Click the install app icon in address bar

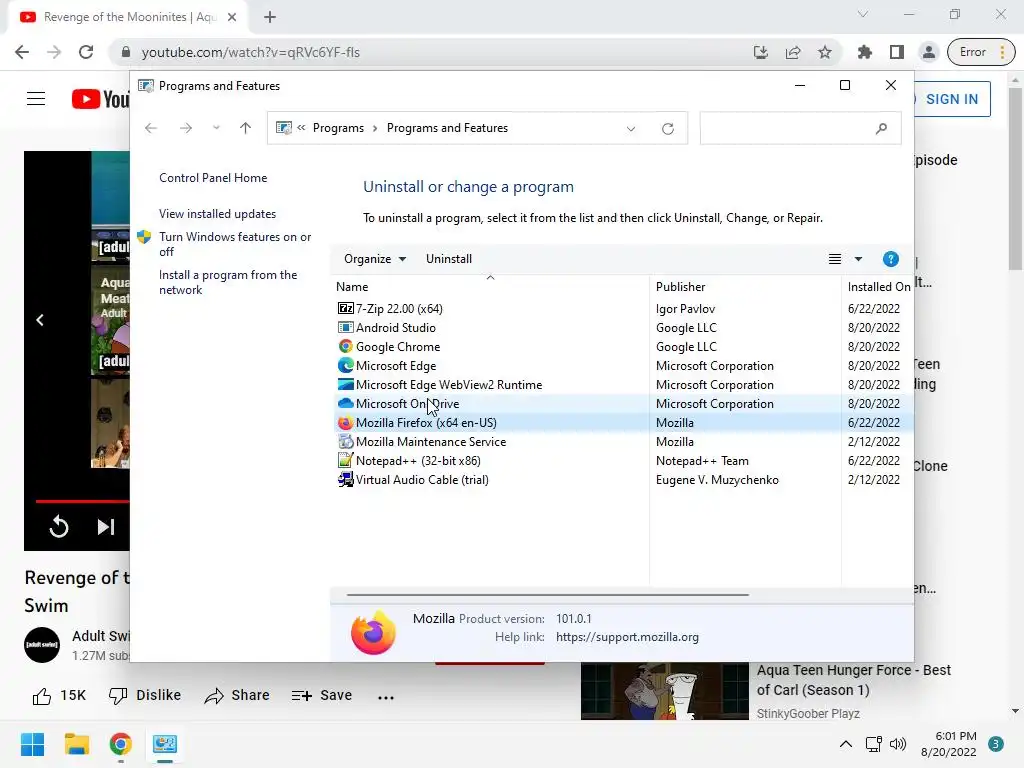(x=761, y=52)
